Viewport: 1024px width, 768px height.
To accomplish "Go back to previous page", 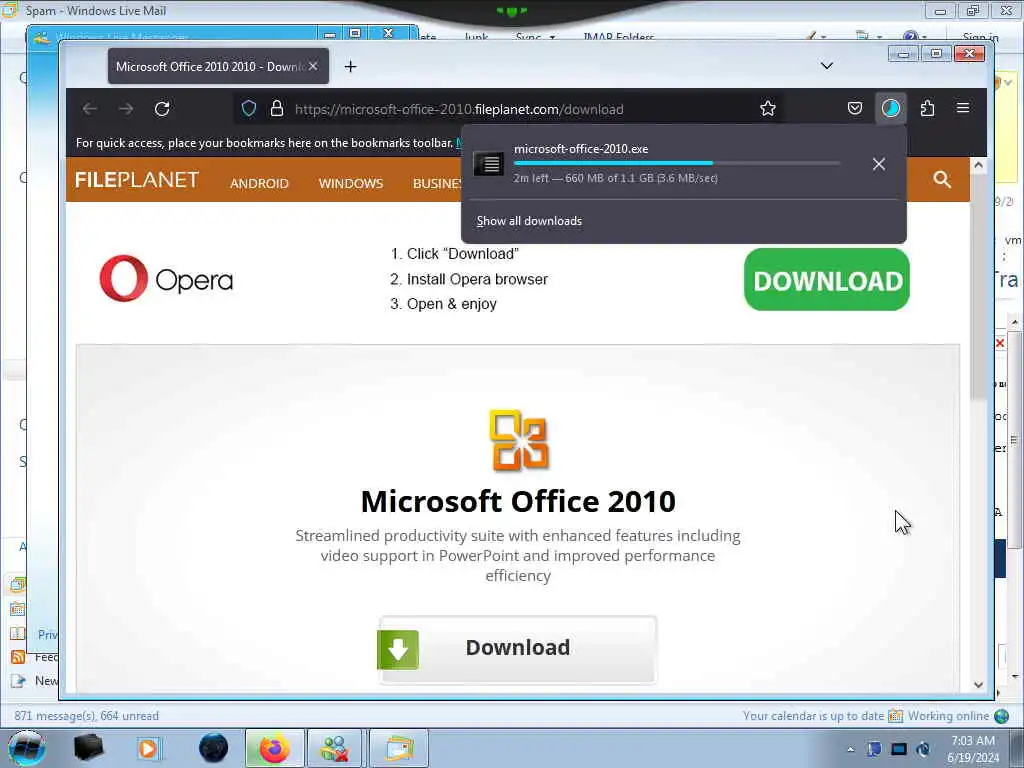I will pyautogui.click(x=89, y=108).
